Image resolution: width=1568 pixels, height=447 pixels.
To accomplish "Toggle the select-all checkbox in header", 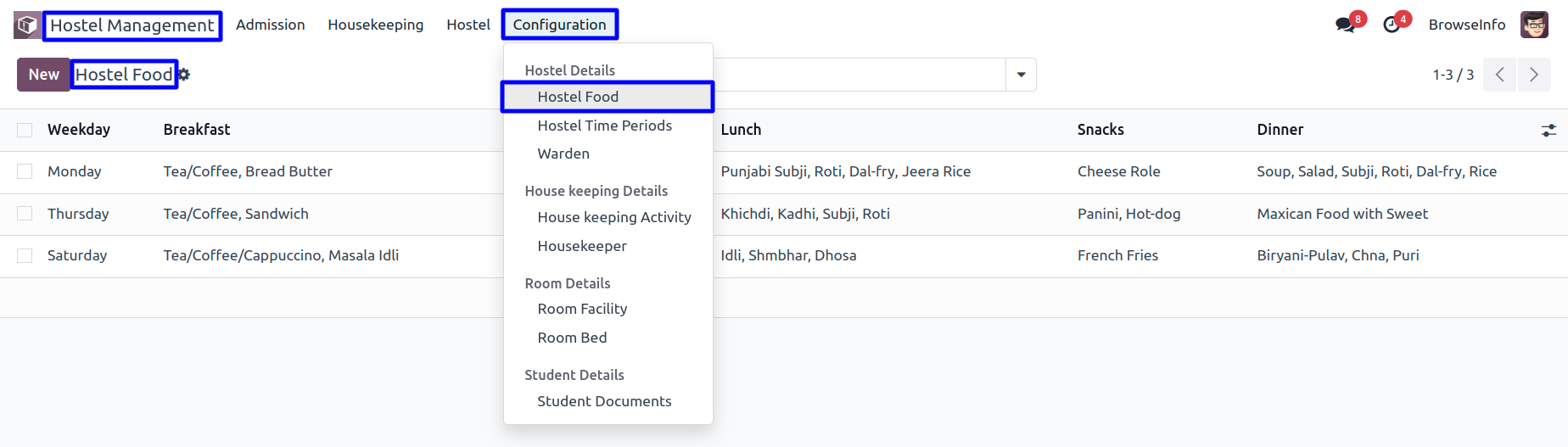I will point(25,130).
